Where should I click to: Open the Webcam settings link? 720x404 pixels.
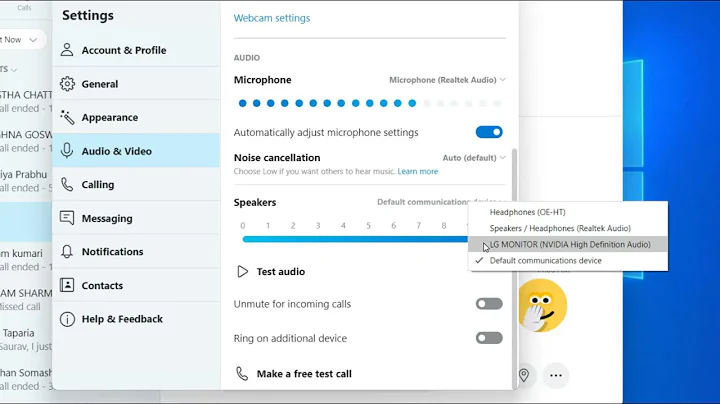pyautogui.click(x=272, y=18)
